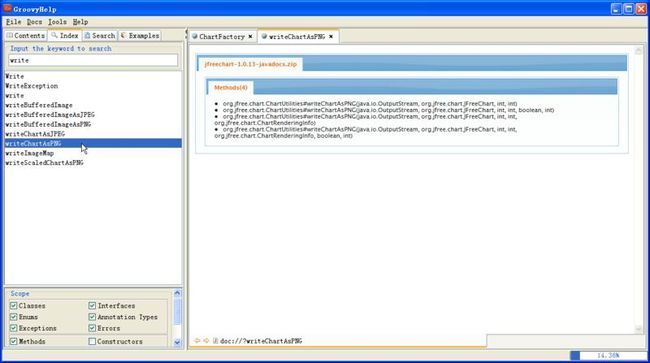The width and height of the screenshot is (650, 363).
Task: Click the forward navigation arrow icon
Action: [206, 341]
